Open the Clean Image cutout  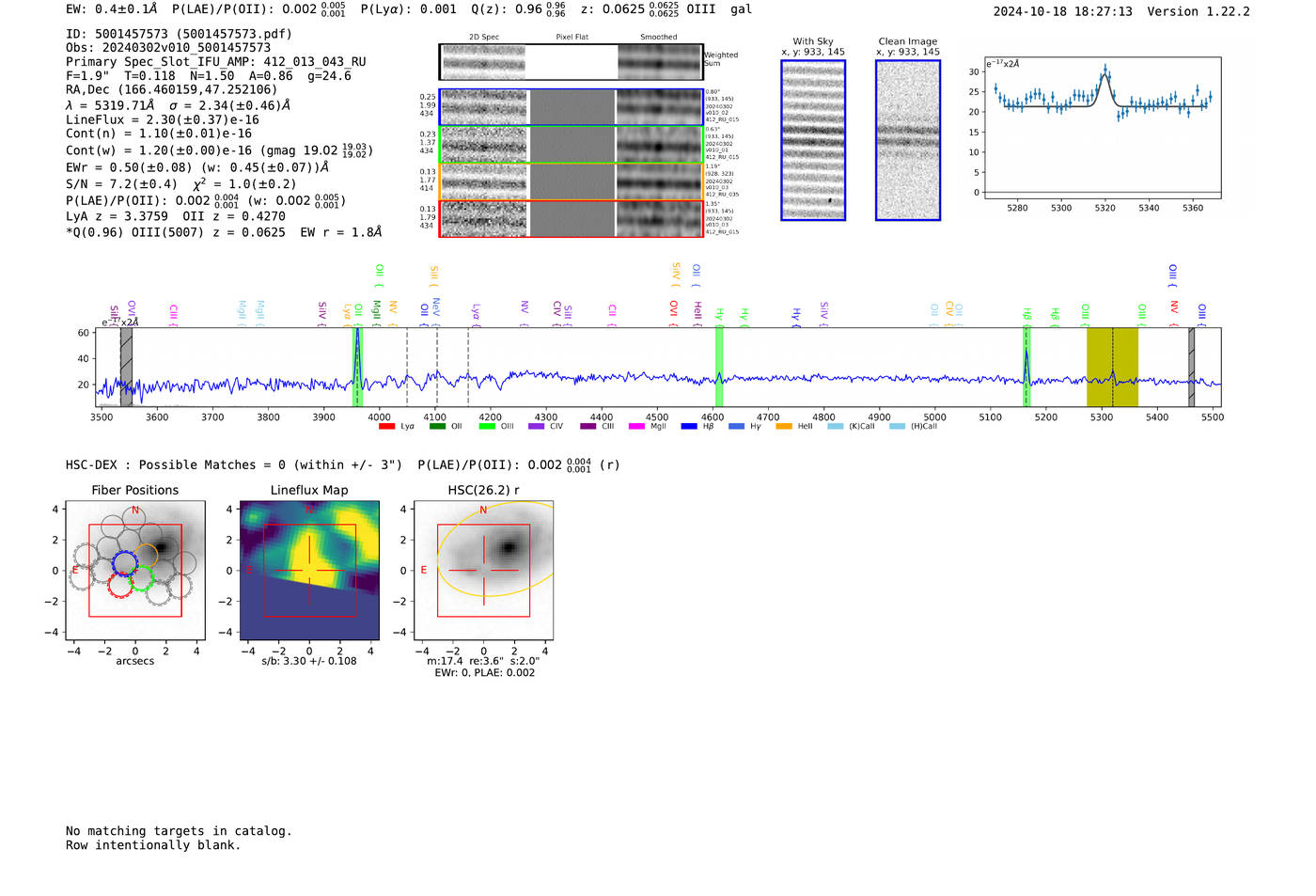point(908,140)
